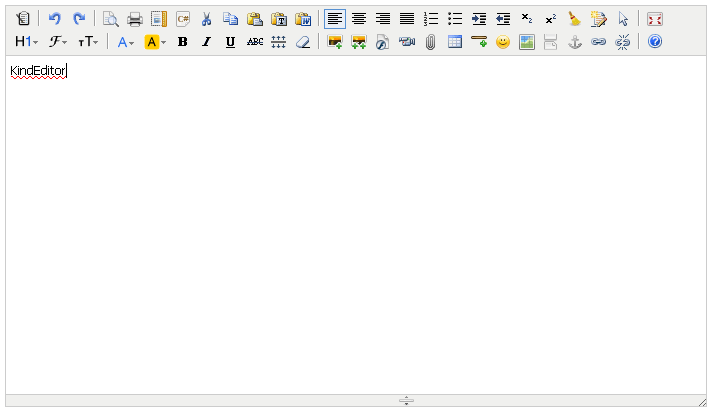The height and width of the screenshot is (413, 711).
Task: Insert an anchor
Action: 575,42
